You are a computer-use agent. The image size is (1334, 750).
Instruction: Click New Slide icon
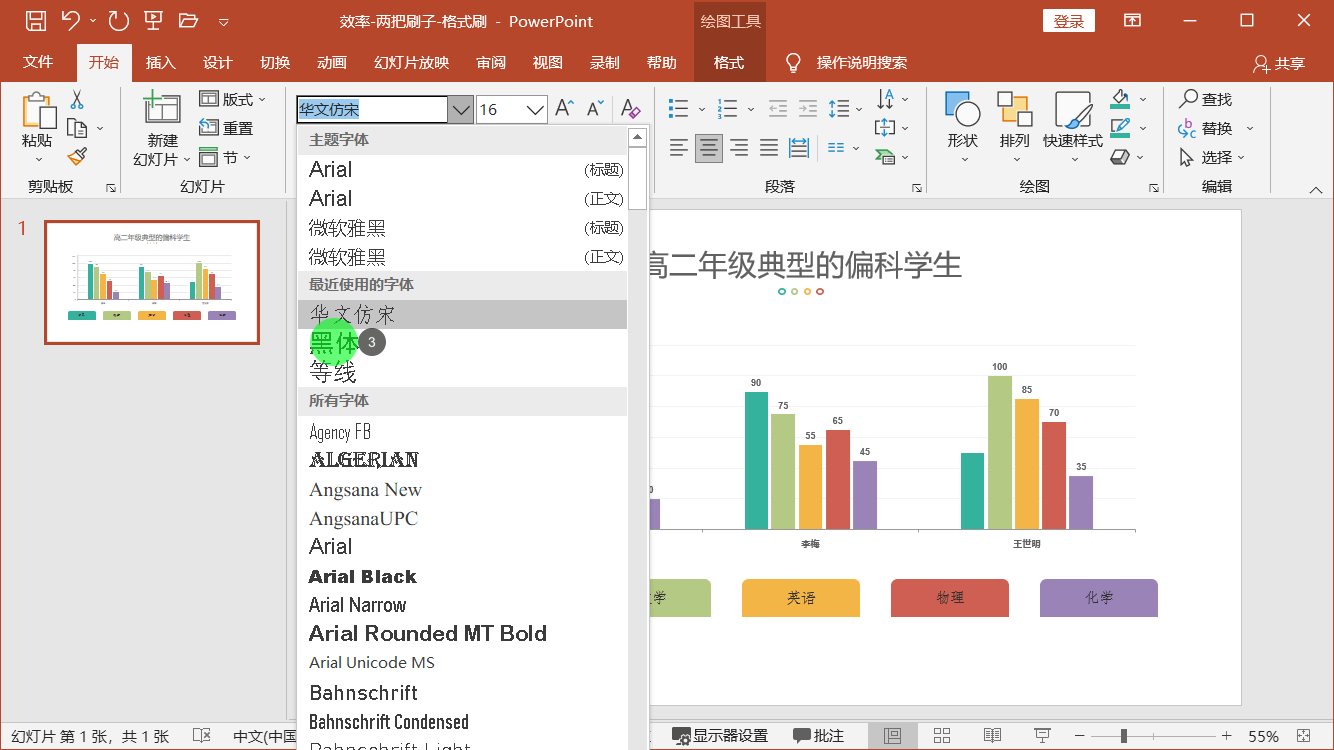(161, 109)
